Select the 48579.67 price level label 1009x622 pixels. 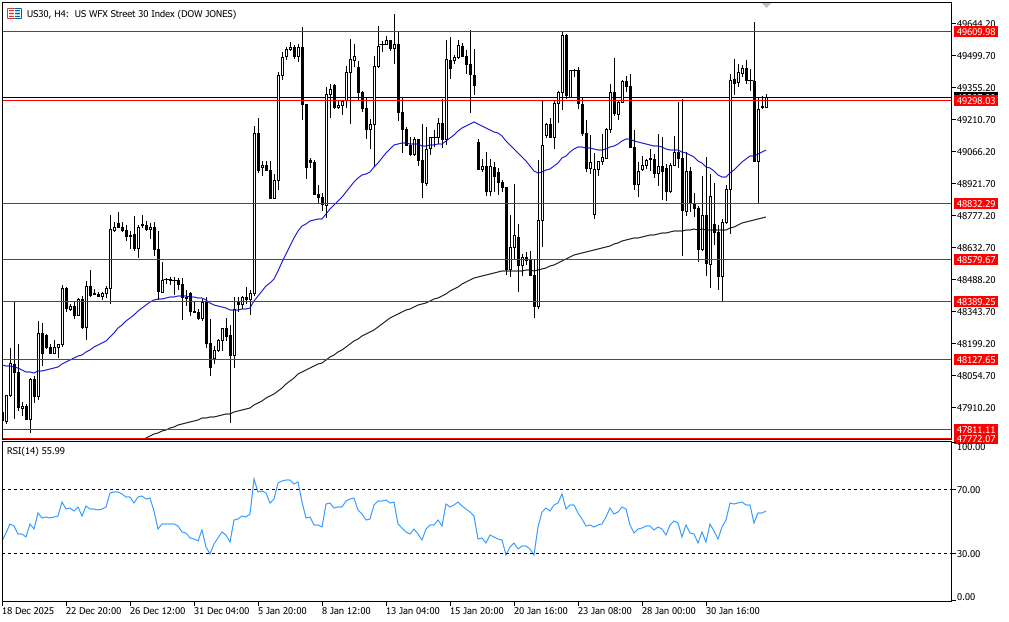pos(976,260)
